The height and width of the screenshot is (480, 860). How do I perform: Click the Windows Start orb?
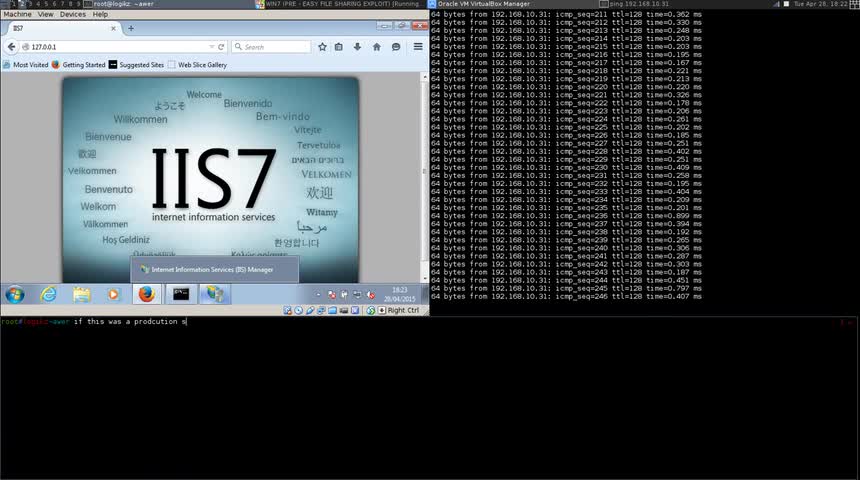[15, 295]
